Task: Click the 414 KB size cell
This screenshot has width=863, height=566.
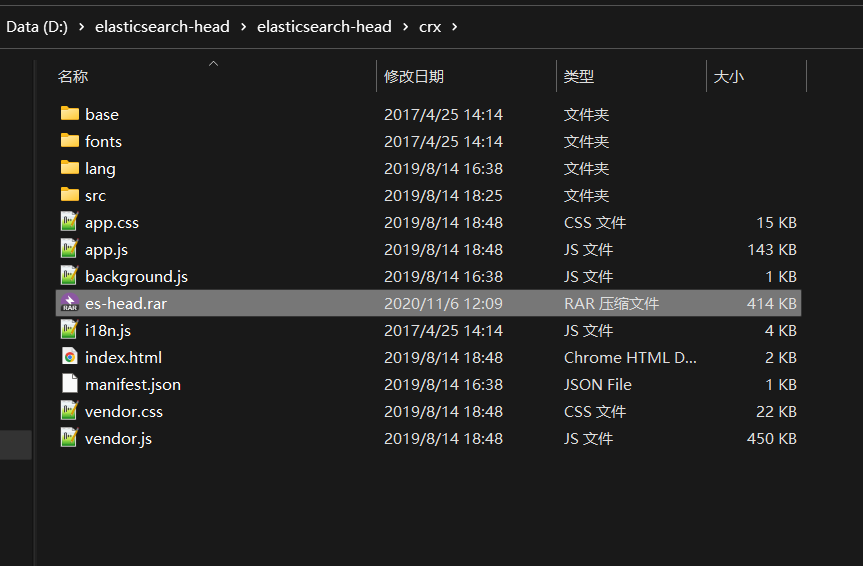Action: (772, 303)
